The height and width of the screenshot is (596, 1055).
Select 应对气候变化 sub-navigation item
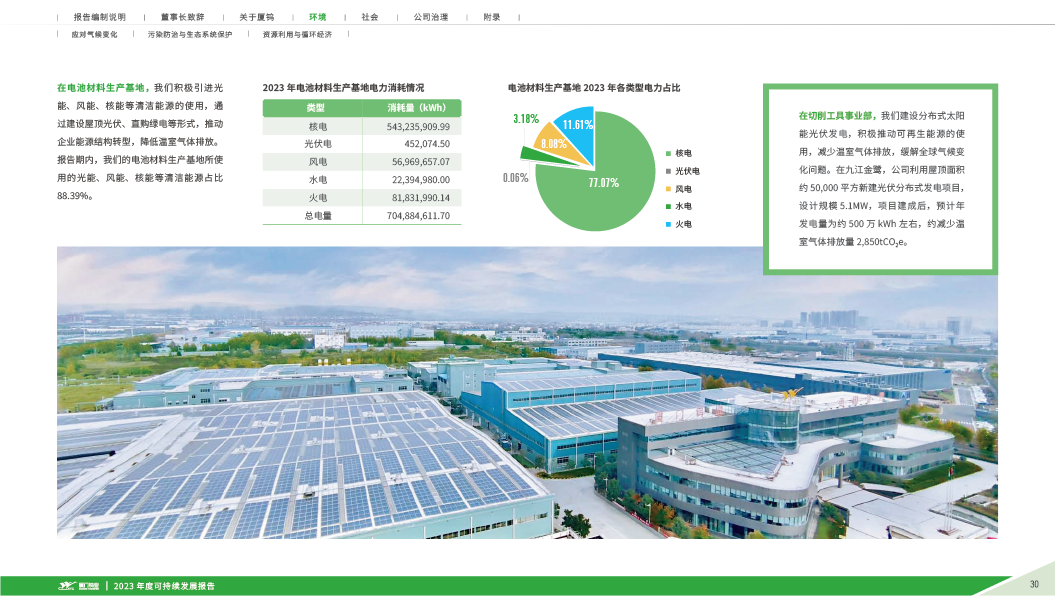pyautogui.click(x=95, y=34)
